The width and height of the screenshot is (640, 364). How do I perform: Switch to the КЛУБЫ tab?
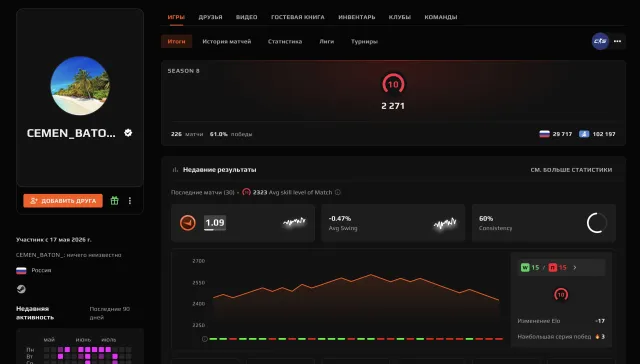[x=400, y=17]
